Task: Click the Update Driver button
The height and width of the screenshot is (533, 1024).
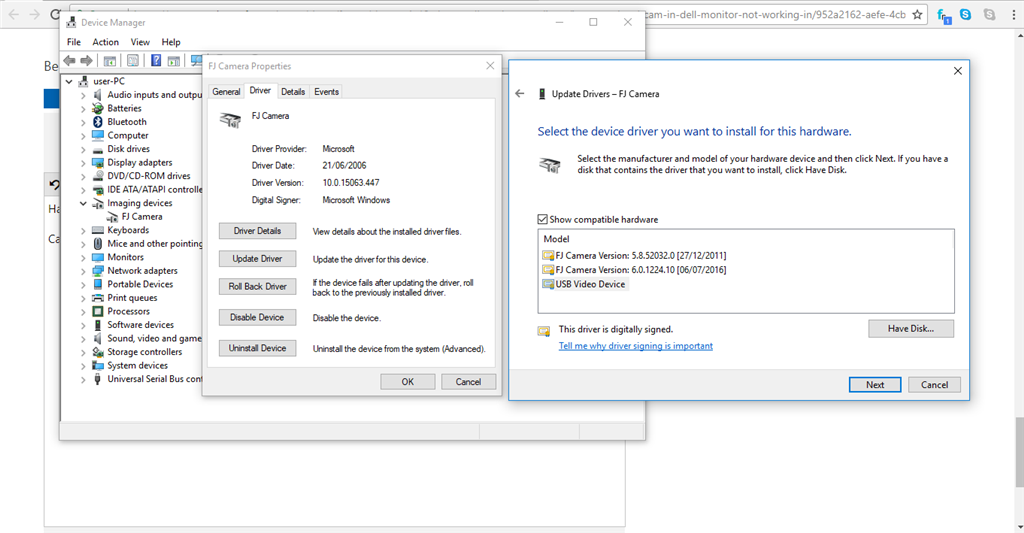Action: click(257, 259)
